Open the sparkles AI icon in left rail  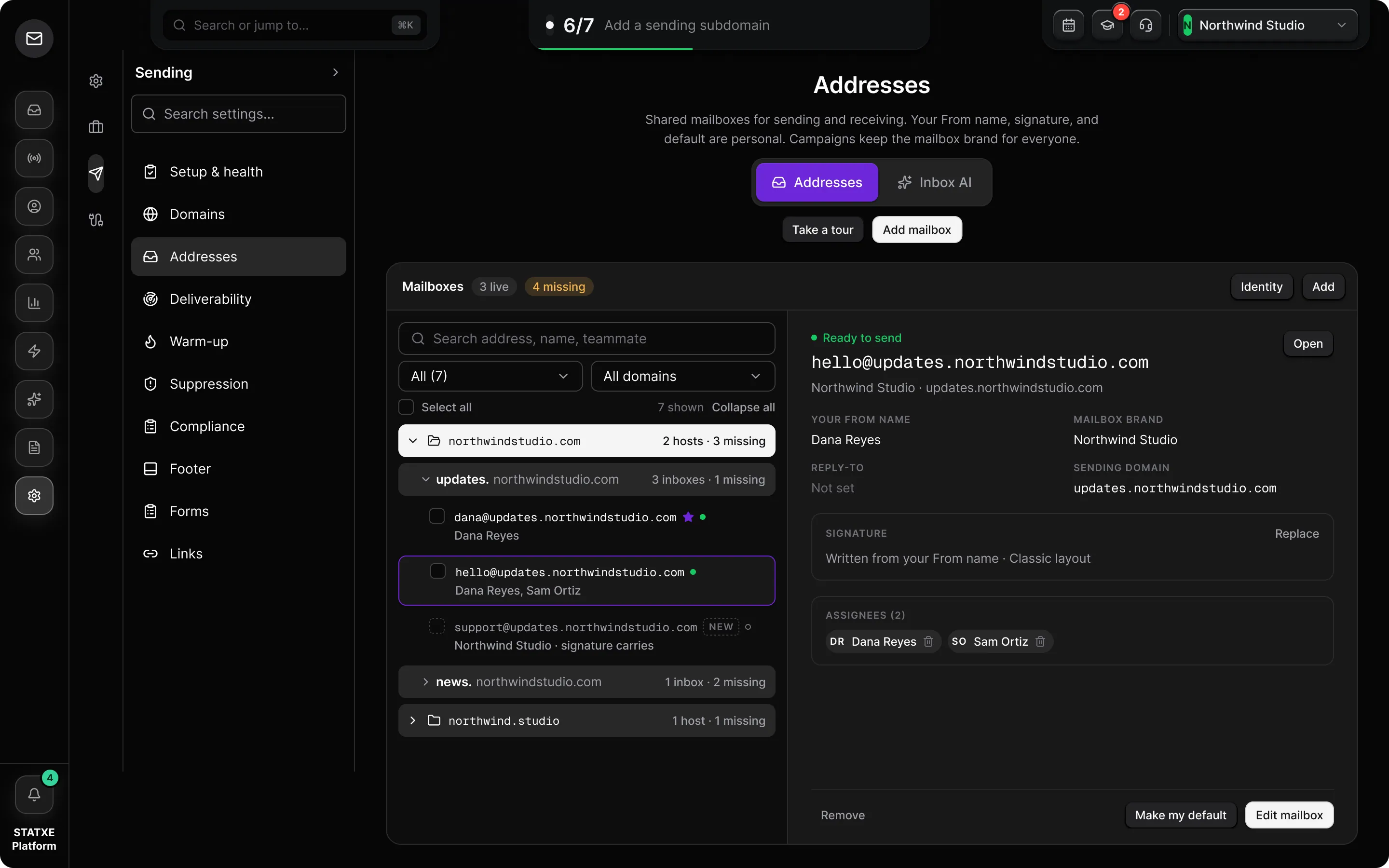pyautogui.click(x=34, y=399)
